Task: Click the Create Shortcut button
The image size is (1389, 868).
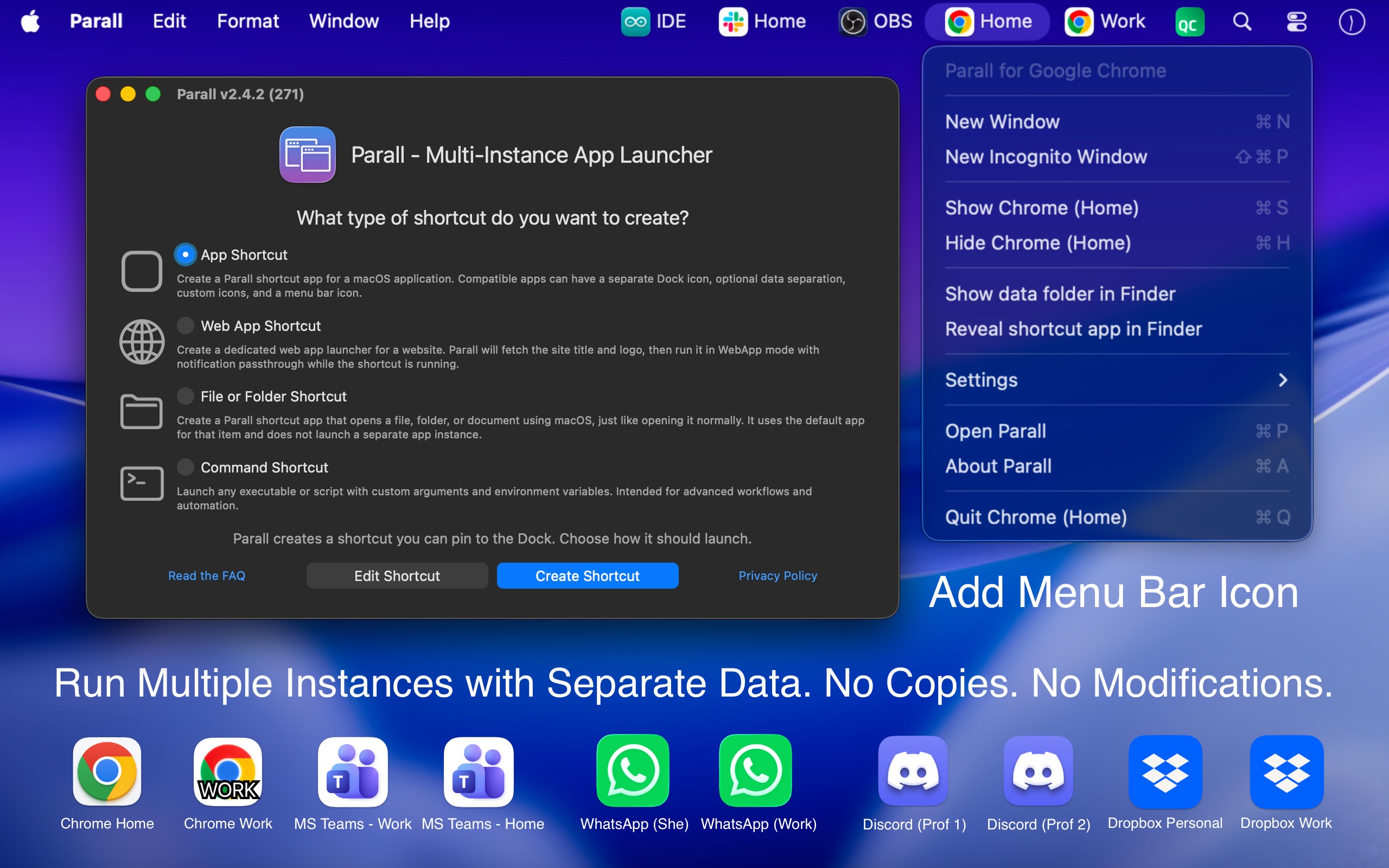Action: (587, 576)
